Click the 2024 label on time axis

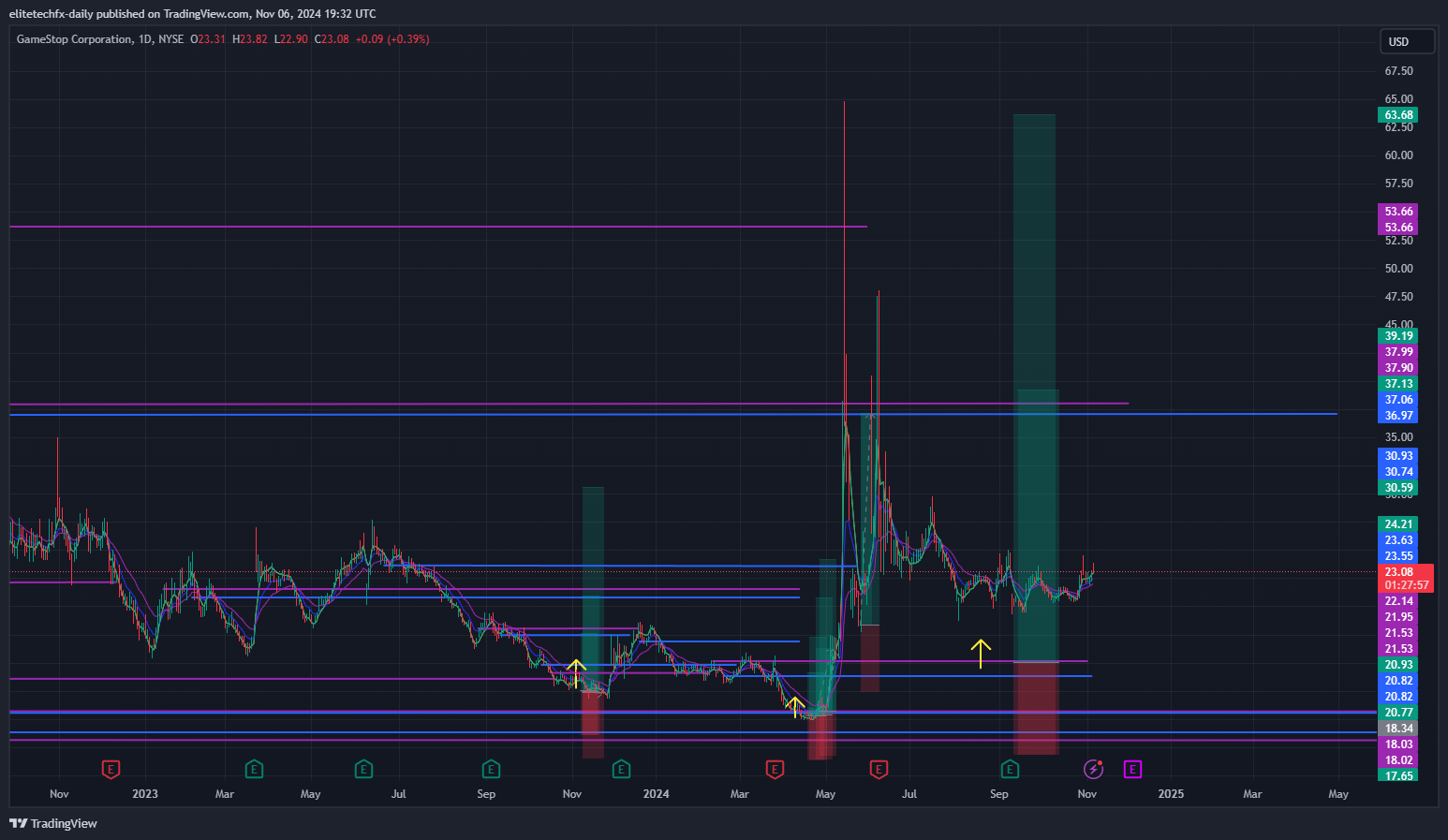pyautogui.click(x=657, y=794)
